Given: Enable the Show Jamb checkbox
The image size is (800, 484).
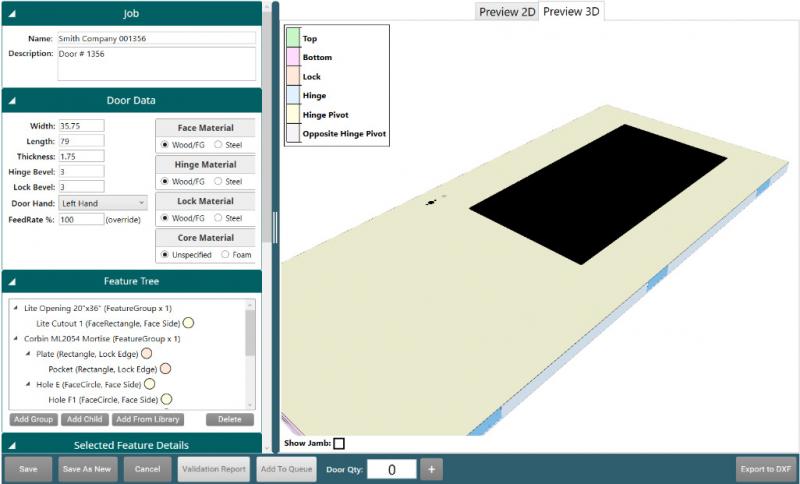Looking at the screenshot, I should (x=339, y=443).
